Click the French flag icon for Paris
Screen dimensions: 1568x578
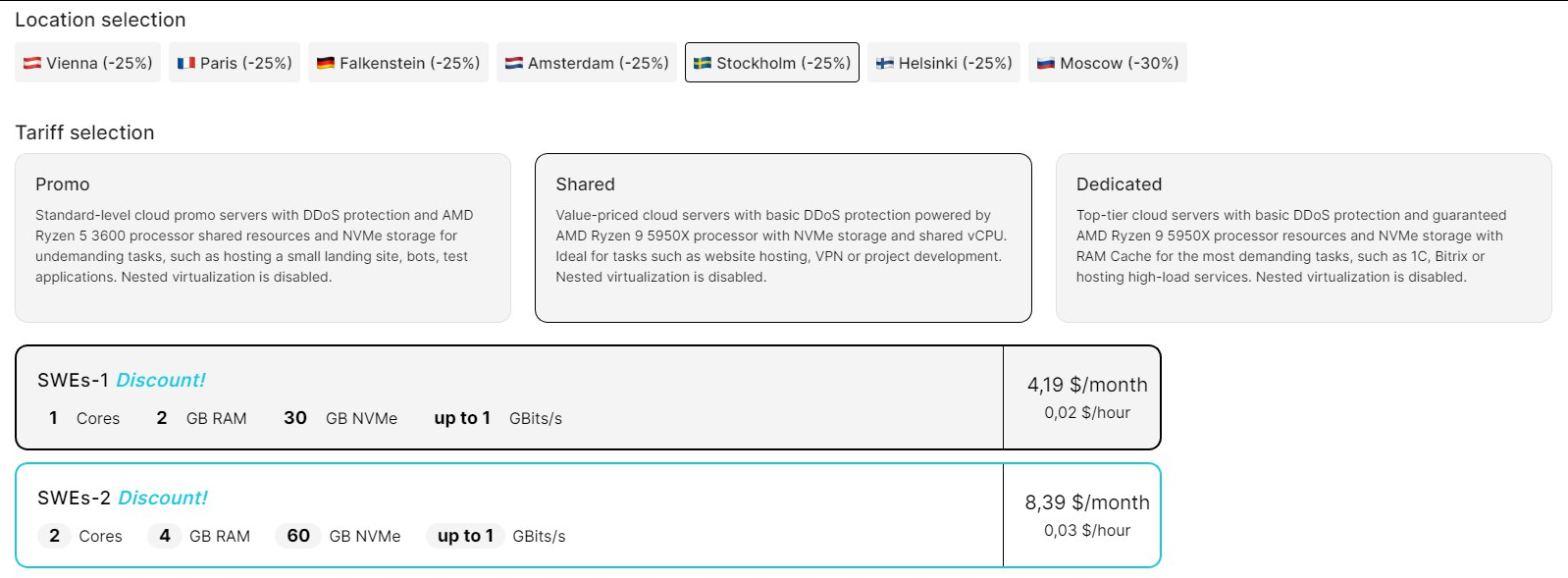pyautogui.click(x=186, y=63)
